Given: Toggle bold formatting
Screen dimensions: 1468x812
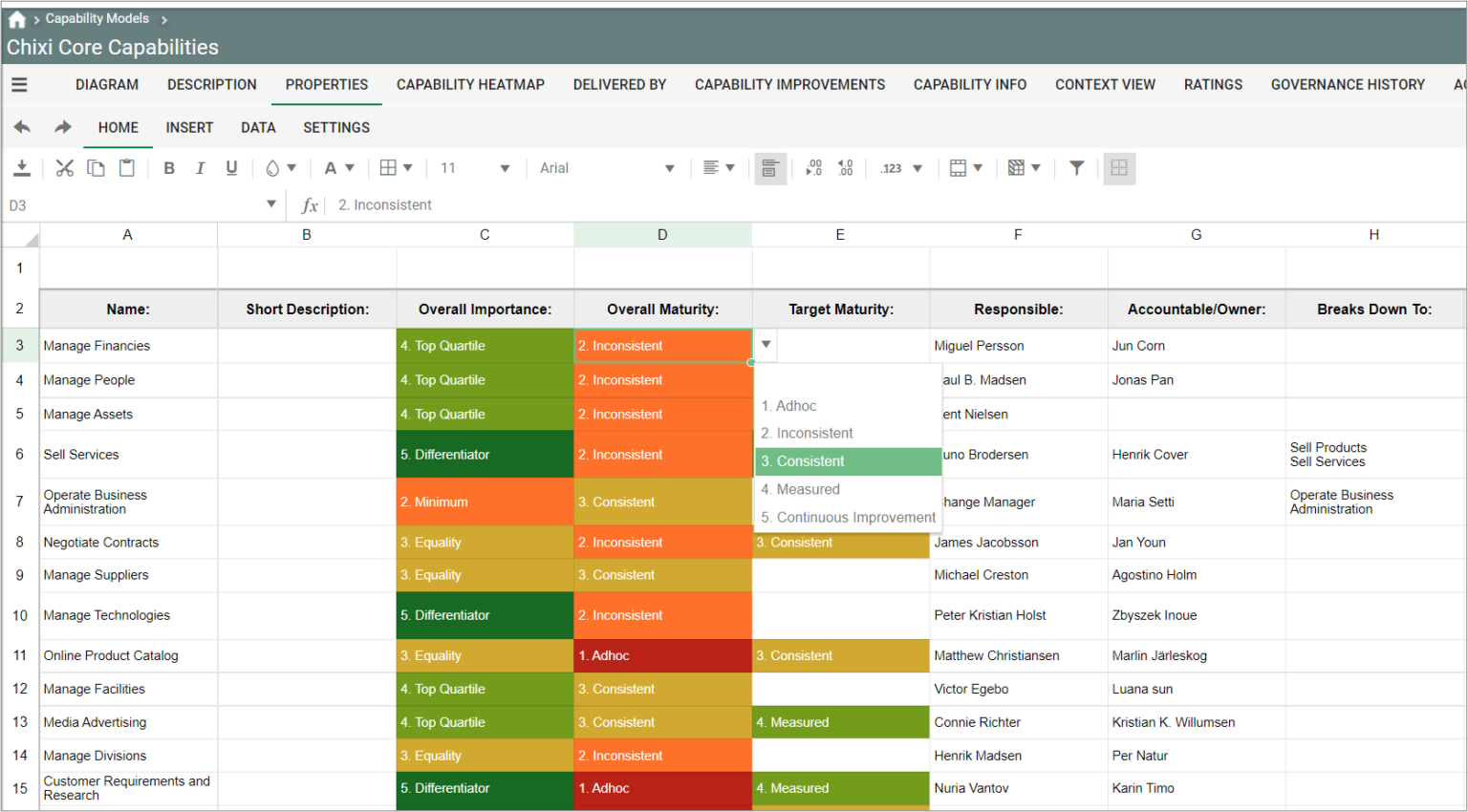Looking at the screenshot, I should coord(169,167).
